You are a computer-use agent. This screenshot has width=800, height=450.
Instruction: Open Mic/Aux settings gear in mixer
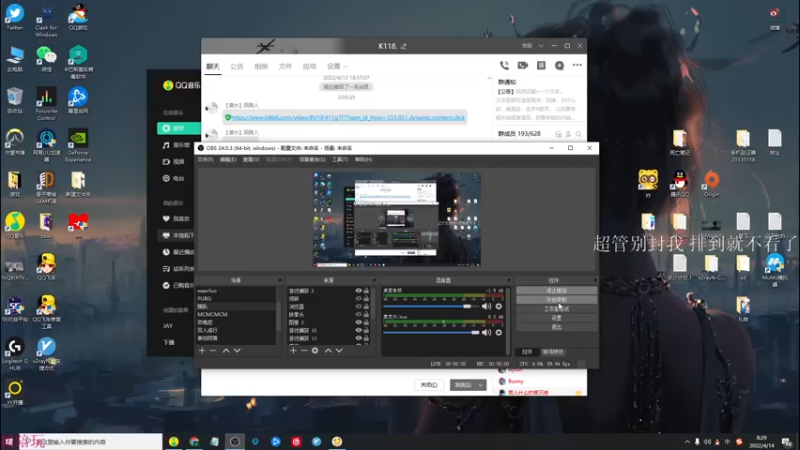pyautogui.click(x=498, y=333)
